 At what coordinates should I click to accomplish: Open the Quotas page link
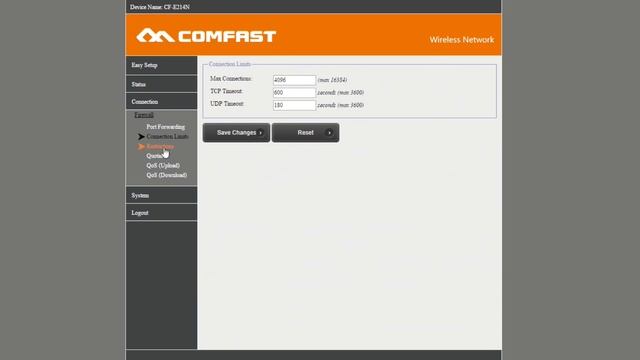pos(155,156)
